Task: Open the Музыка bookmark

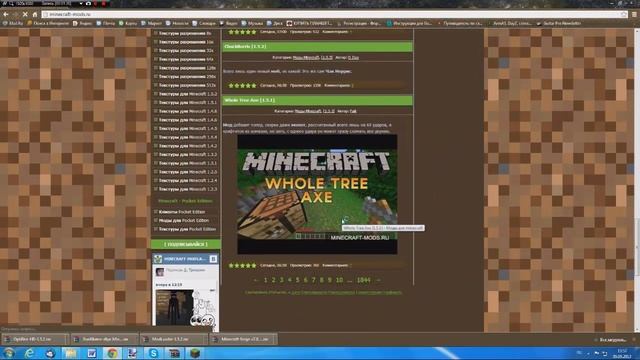Action: coord(252,23)
